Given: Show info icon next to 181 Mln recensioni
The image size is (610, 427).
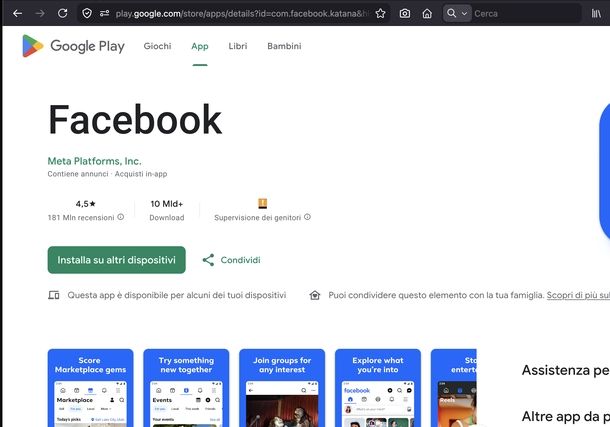Looking at the screenshot, I should click(x=121, y=217).
